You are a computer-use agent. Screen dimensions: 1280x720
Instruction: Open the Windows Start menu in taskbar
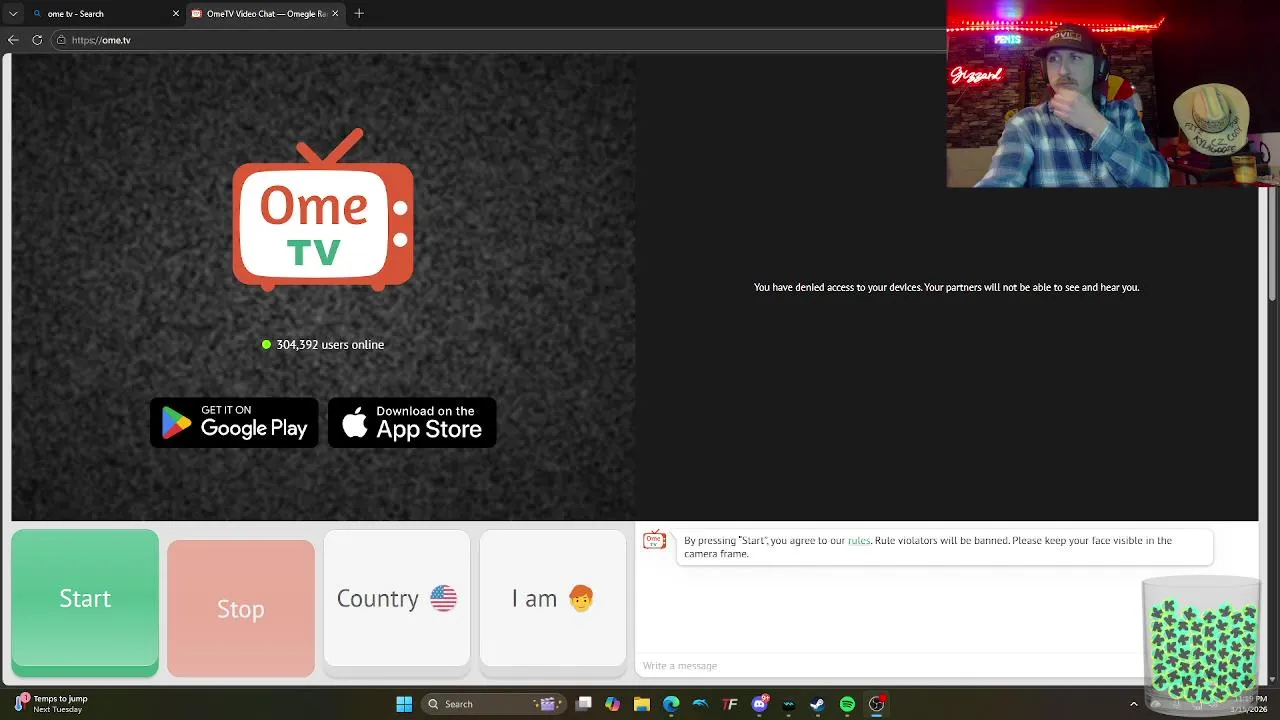pyautogui.click(x=404, y=704)
